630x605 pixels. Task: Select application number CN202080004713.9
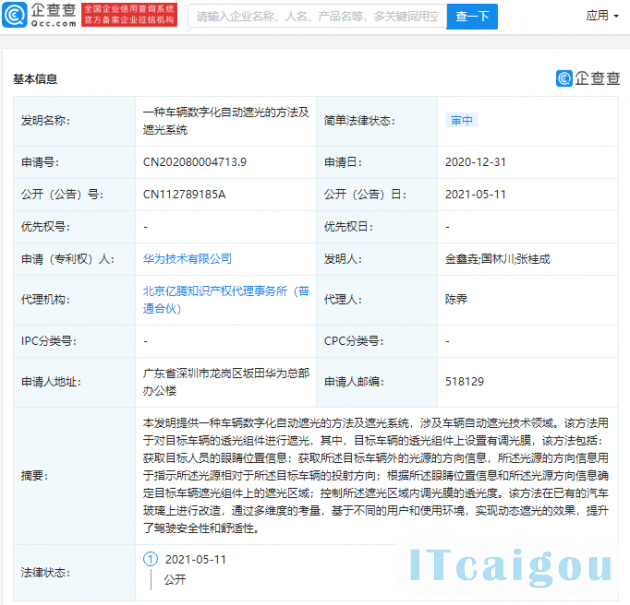(x=195, y=162)
